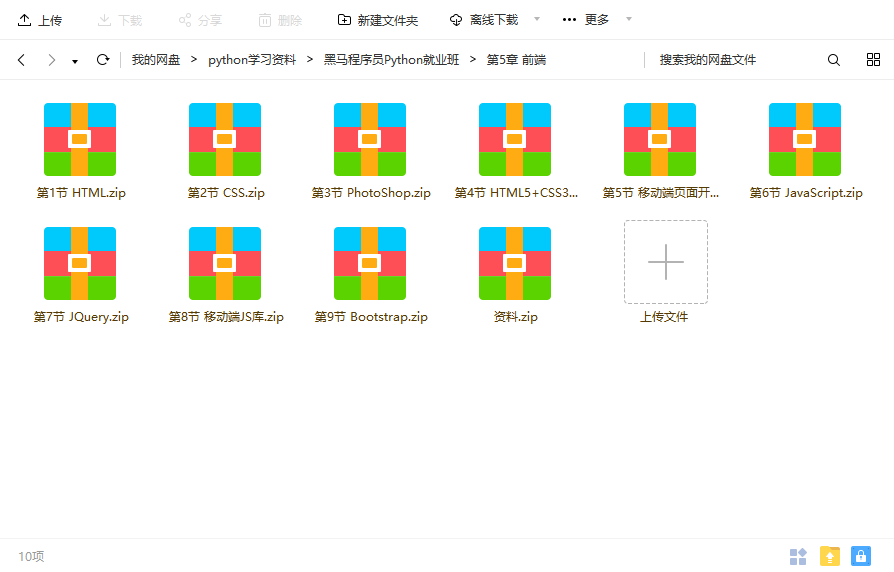Click the 上传文件 plus placeholder

pyautogui.click(x=665, y=262)
